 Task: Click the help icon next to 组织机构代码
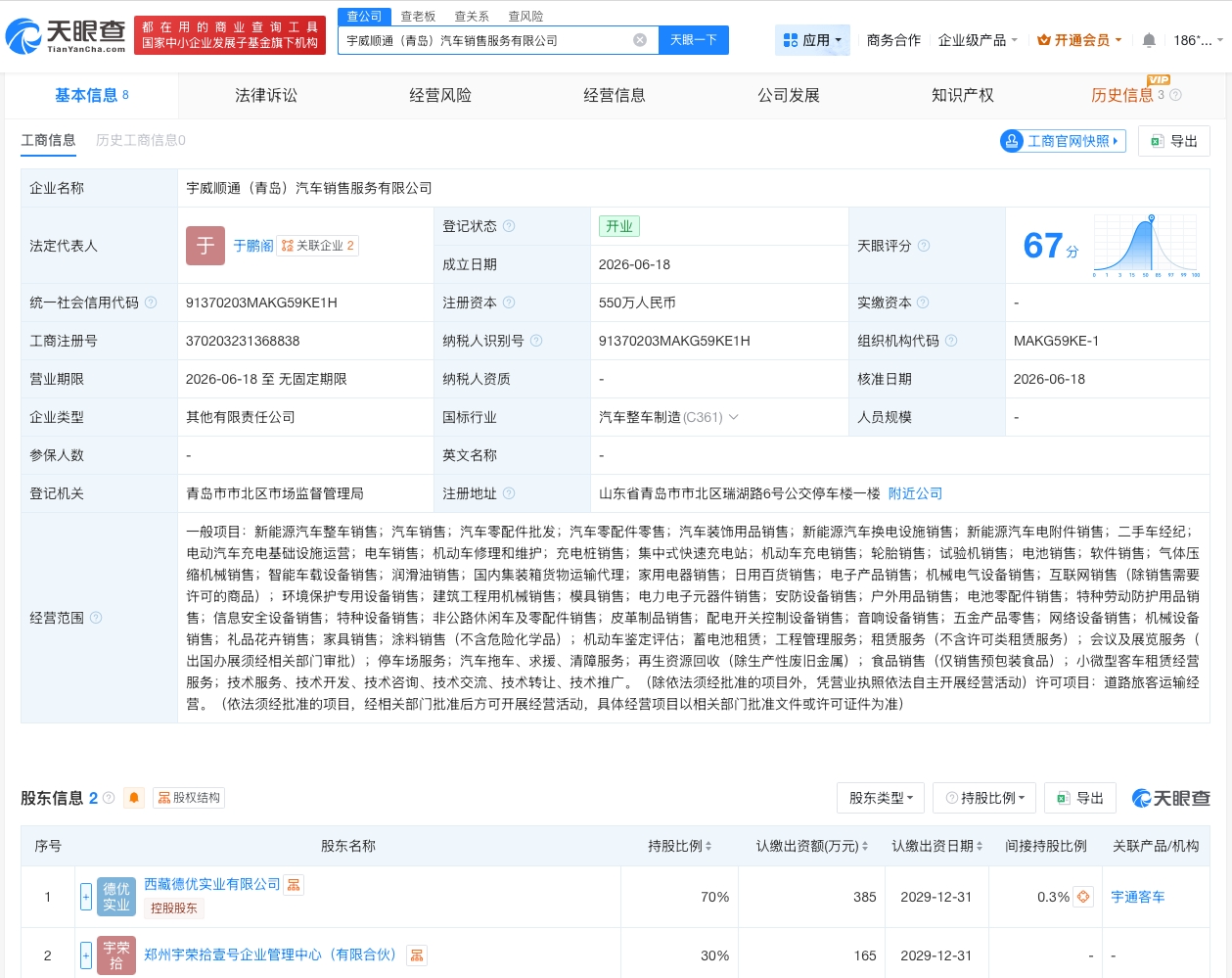click(x=951, y=341)
